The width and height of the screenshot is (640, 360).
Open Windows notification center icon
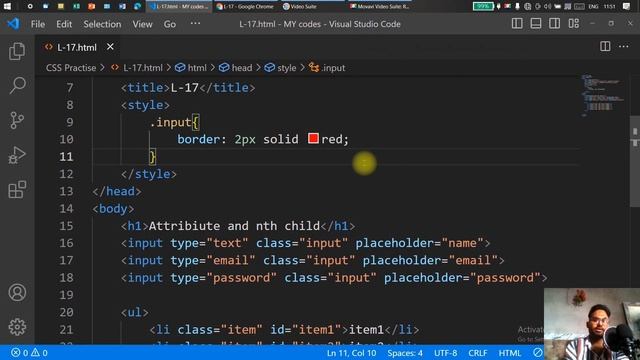pyautogui.click(x=627, y=6)
